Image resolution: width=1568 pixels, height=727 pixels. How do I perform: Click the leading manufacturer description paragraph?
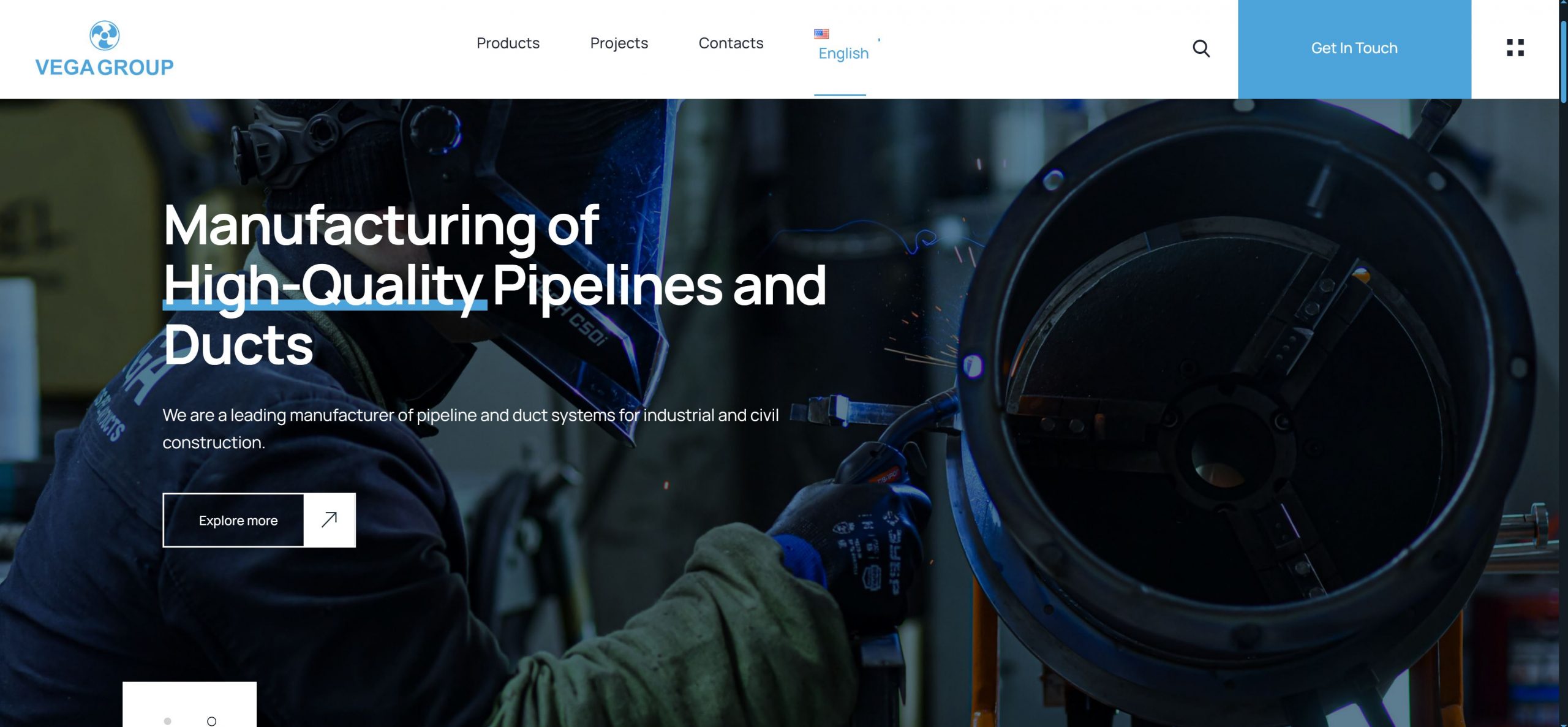tap(470, 428)
